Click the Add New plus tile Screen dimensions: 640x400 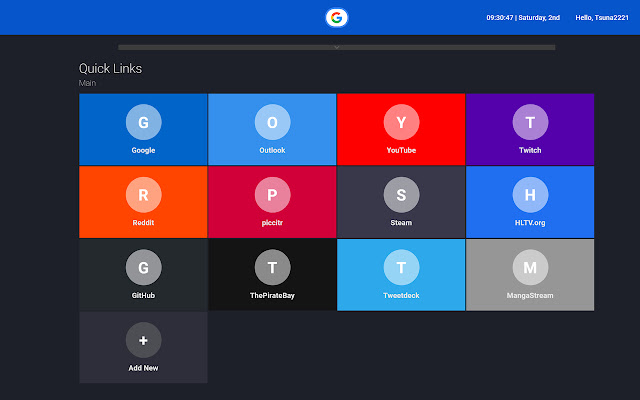pos(143,347)
